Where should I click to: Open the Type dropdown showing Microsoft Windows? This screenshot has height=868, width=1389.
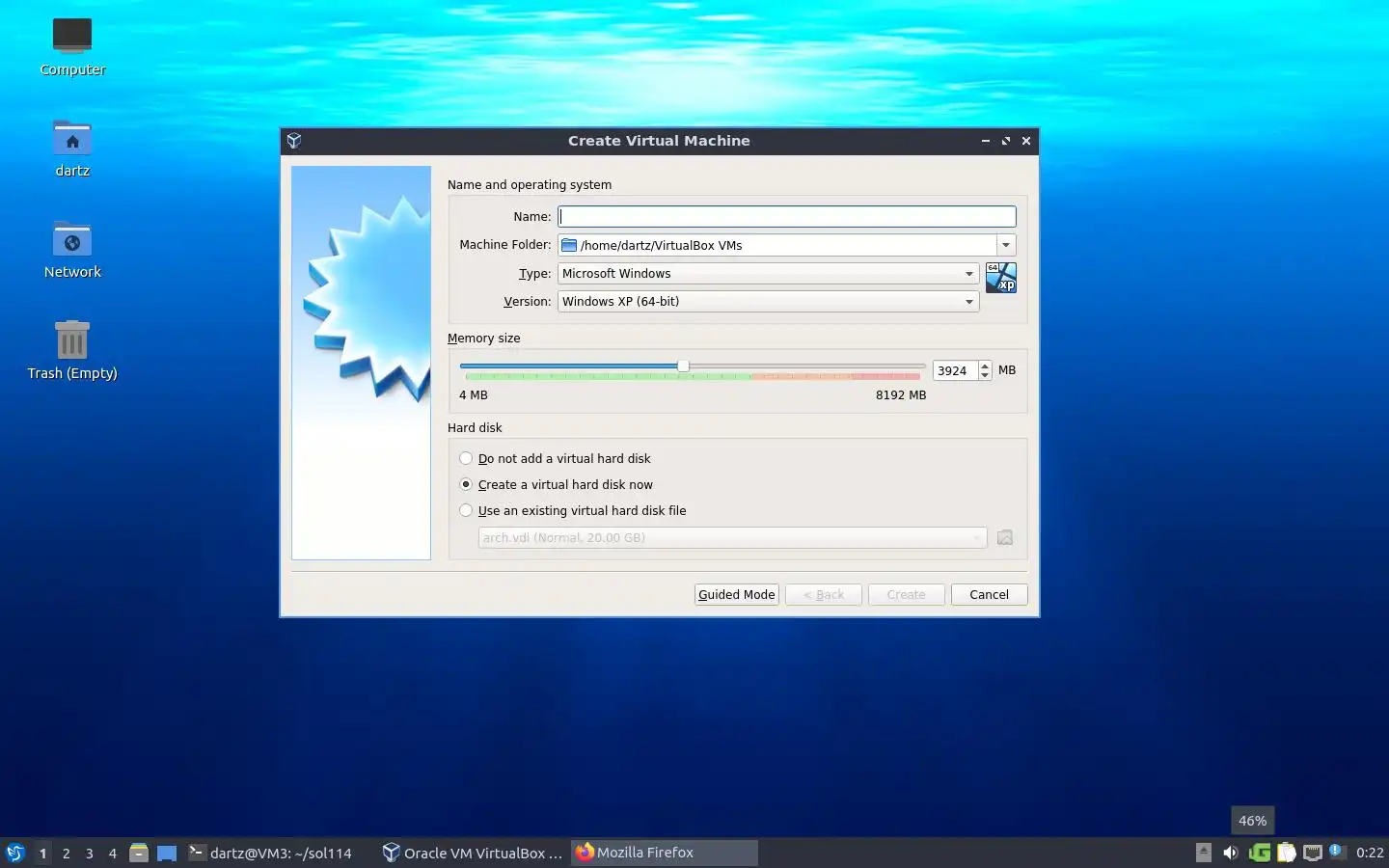[x=769, y=274]
